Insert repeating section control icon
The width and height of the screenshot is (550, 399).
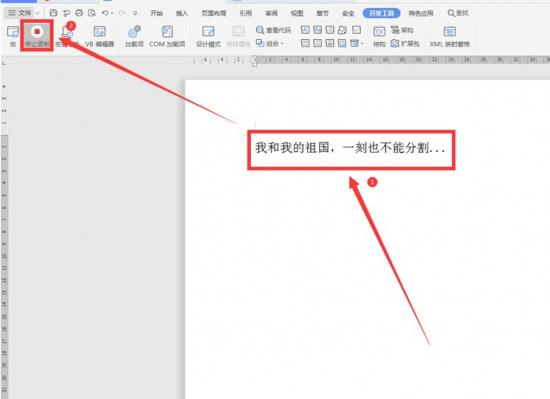(342, 43)
